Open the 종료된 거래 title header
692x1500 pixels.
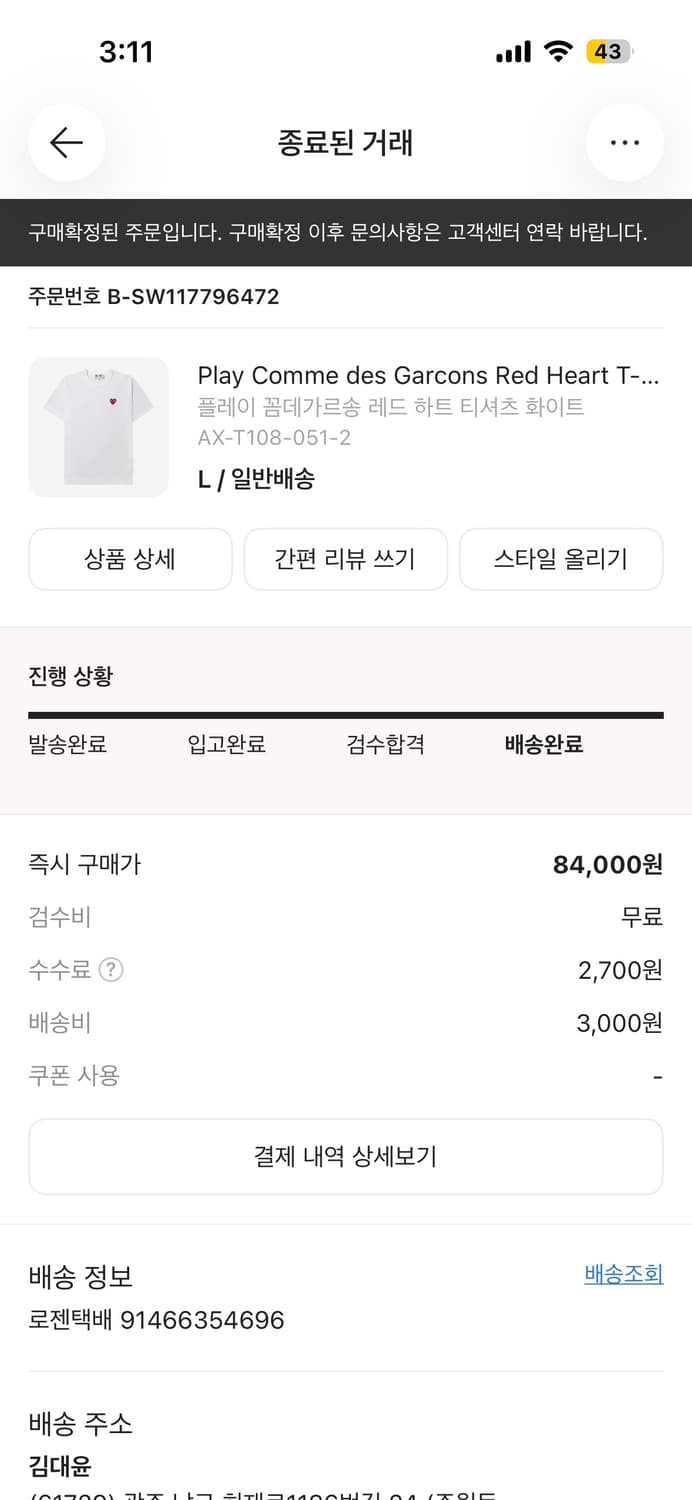(346, 142)
